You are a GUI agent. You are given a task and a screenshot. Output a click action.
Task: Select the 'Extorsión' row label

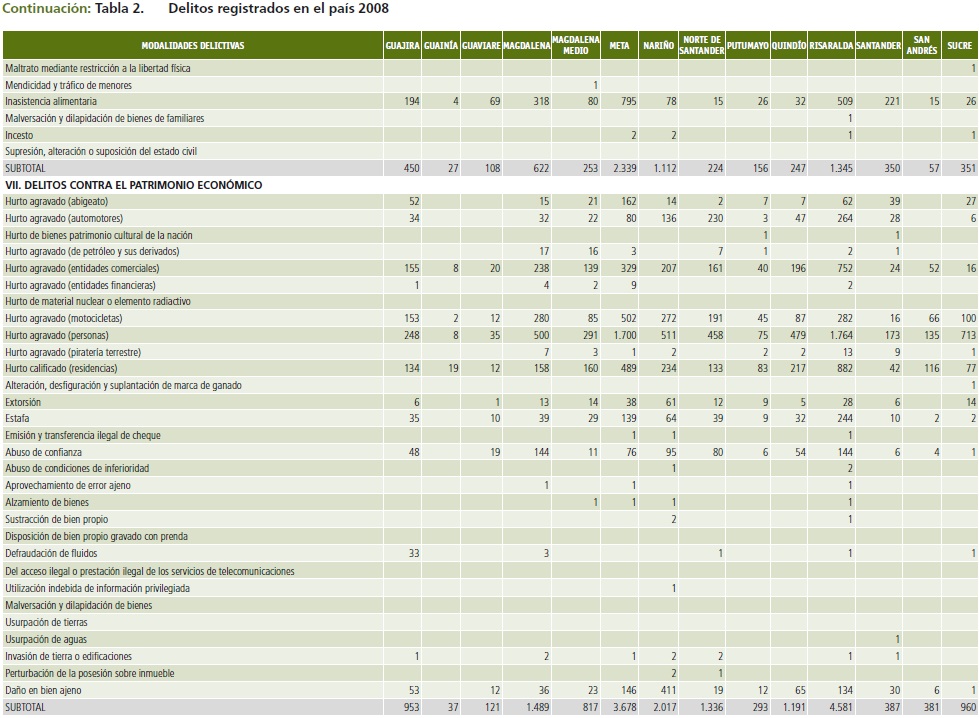click(23, 402)
